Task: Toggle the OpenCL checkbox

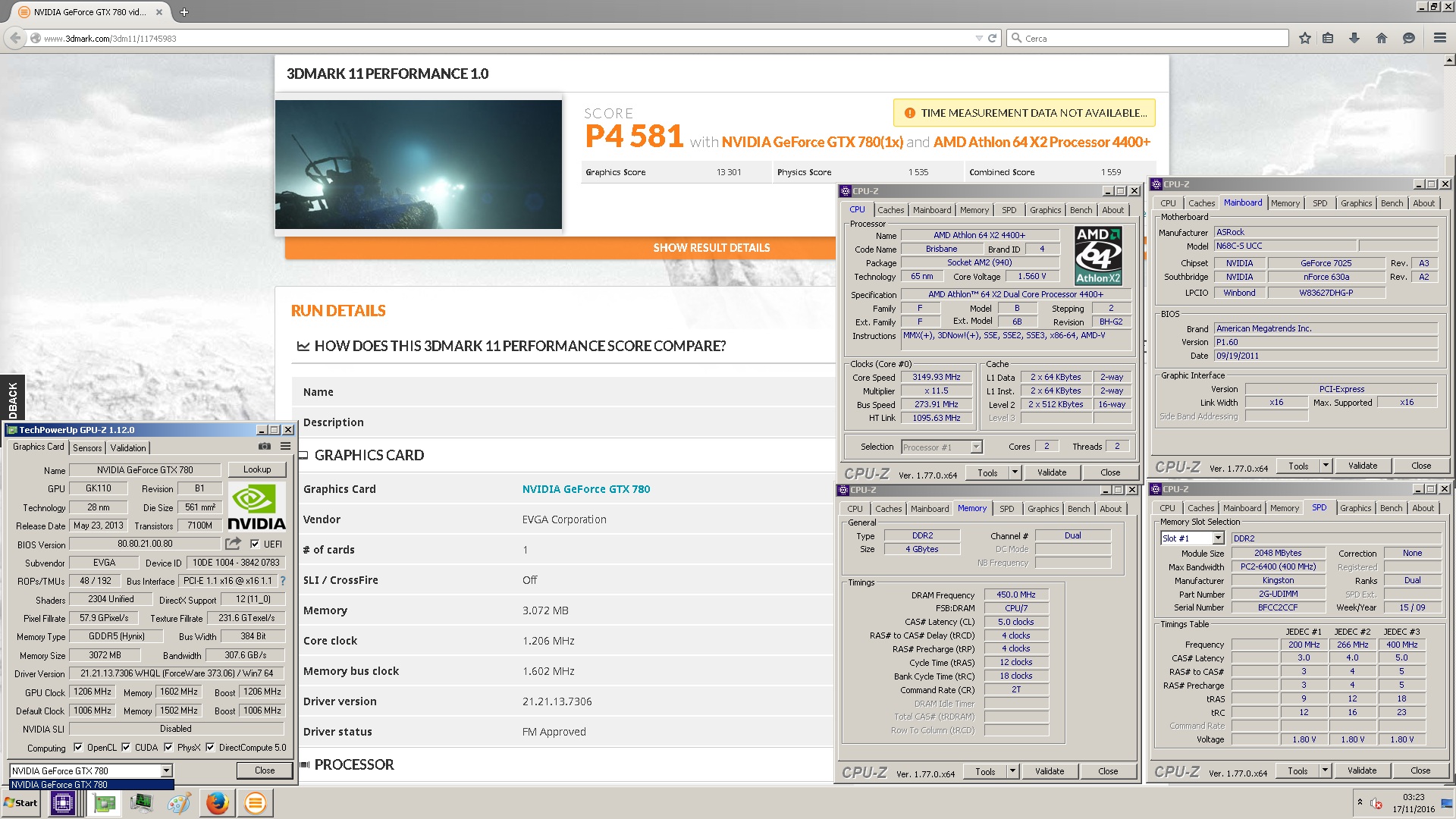Action: (77, 747)
